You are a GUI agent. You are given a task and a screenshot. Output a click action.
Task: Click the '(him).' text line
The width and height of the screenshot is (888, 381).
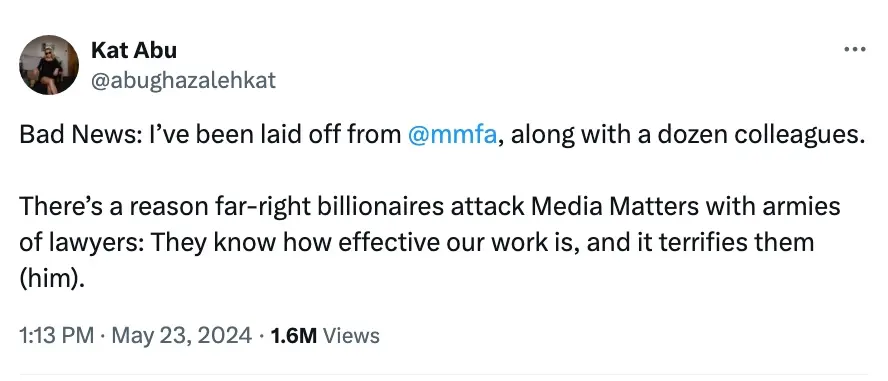coord(52,279)
